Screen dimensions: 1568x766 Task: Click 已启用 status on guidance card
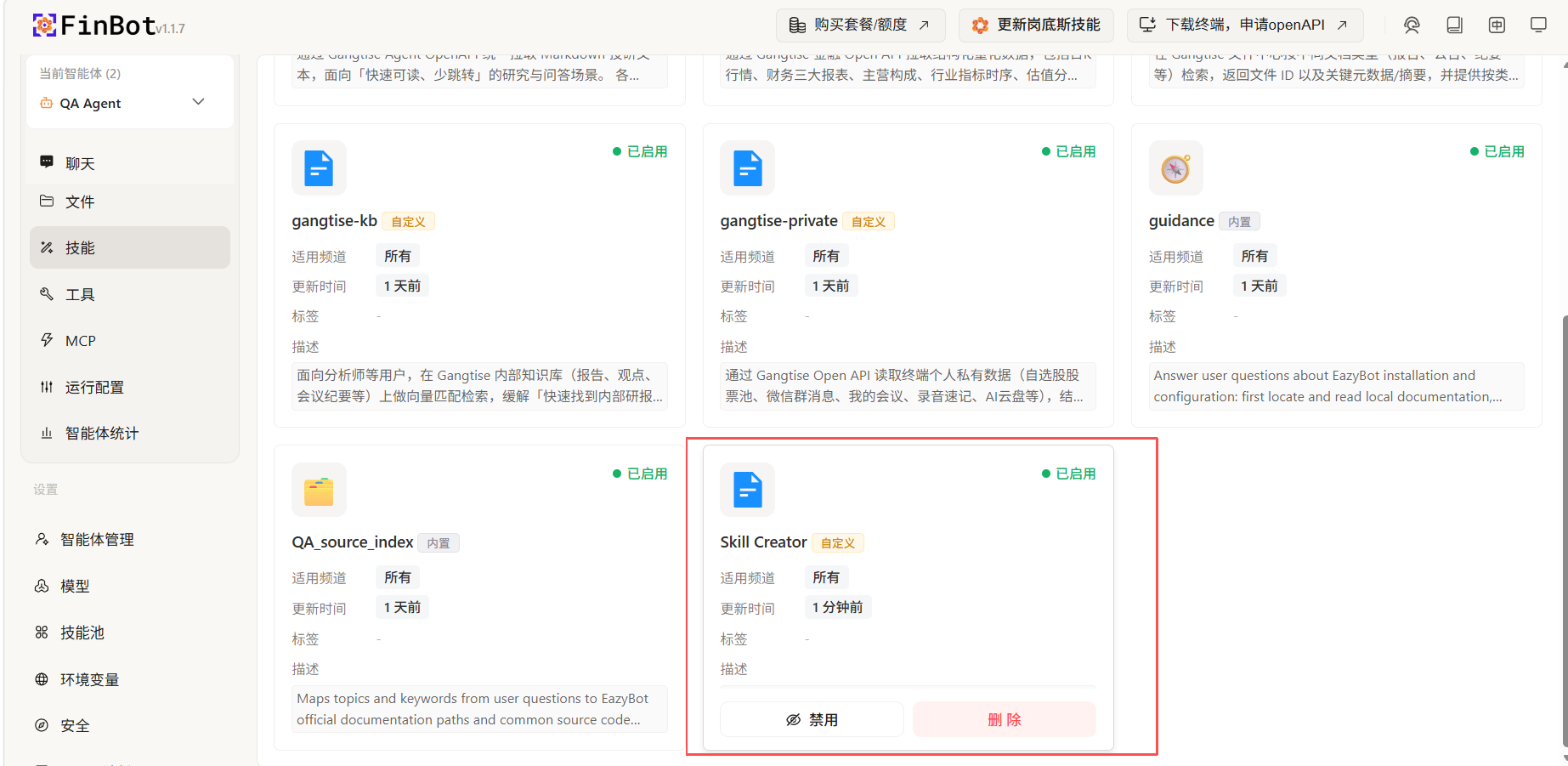pos(1497,151)
